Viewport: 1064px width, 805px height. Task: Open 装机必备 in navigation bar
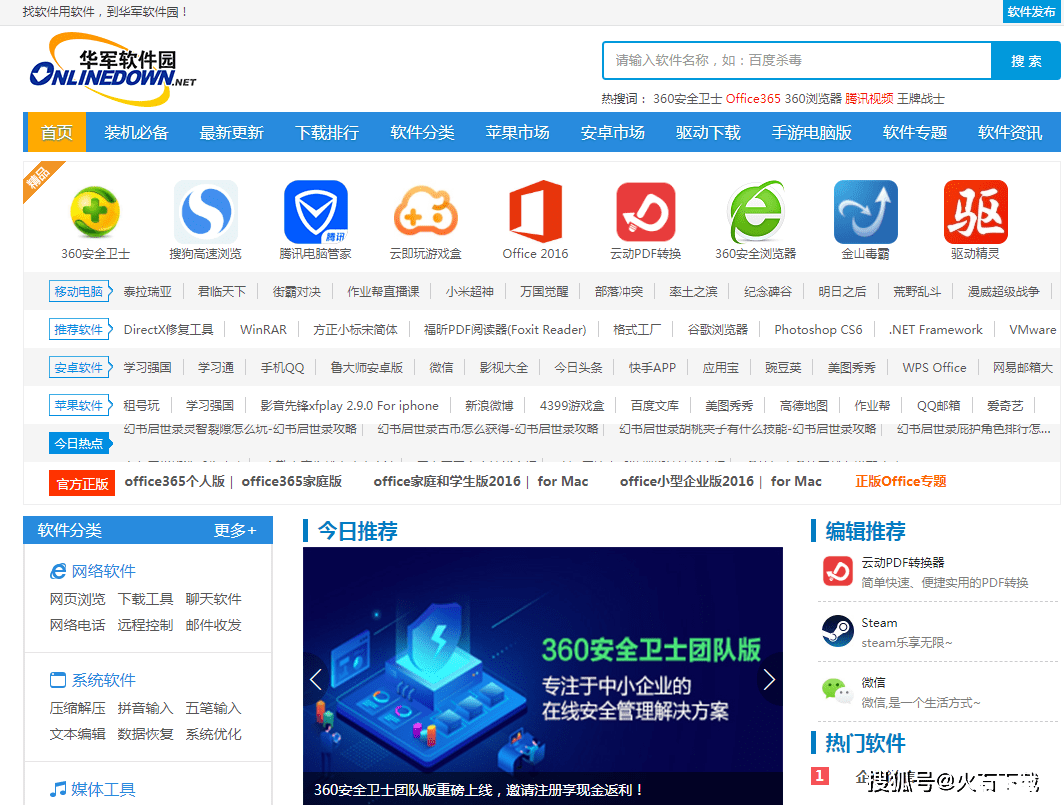(136, 132)
